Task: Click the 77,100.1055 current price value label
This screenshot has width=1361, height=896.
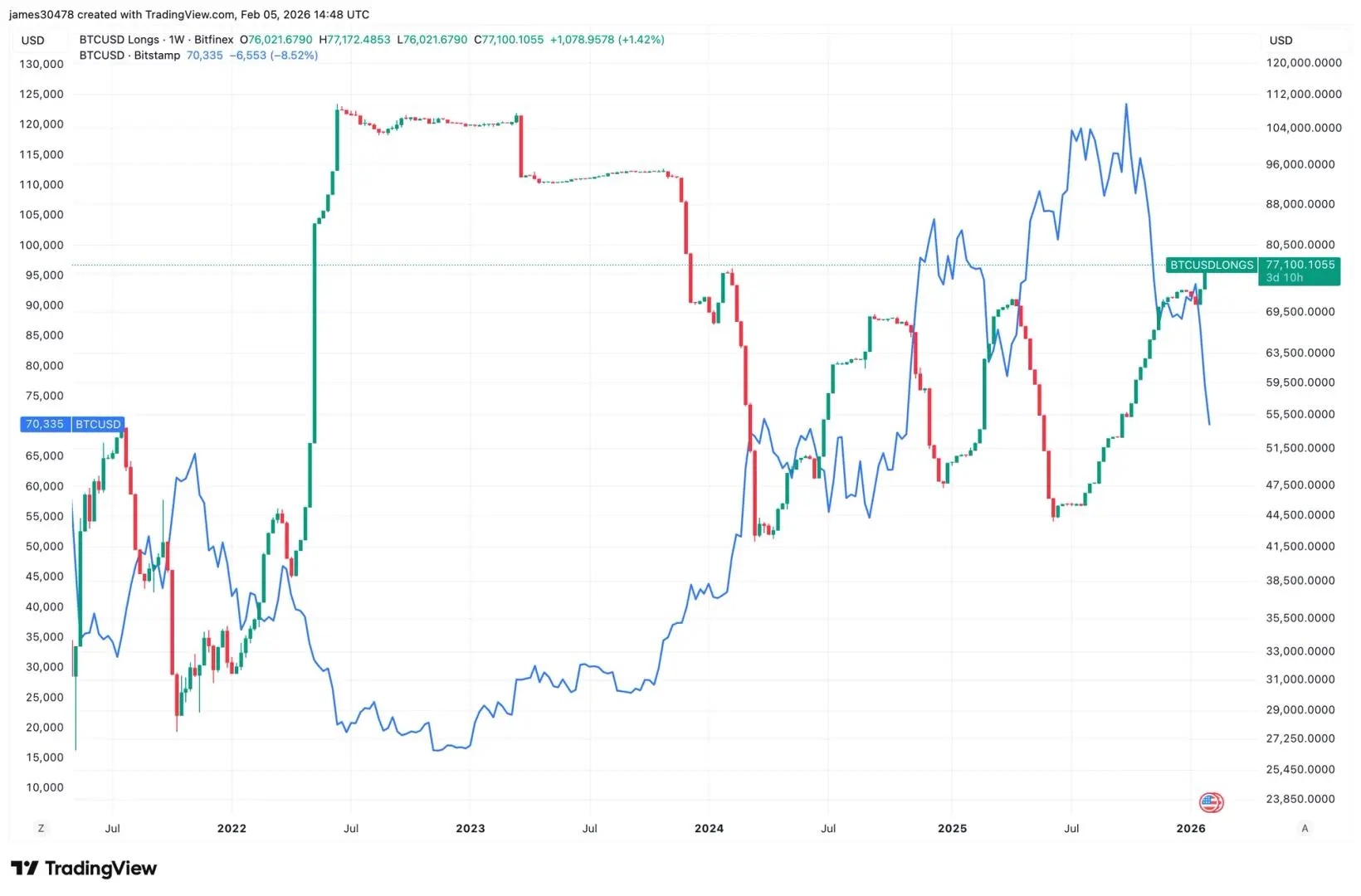Action: point(1300,265)
